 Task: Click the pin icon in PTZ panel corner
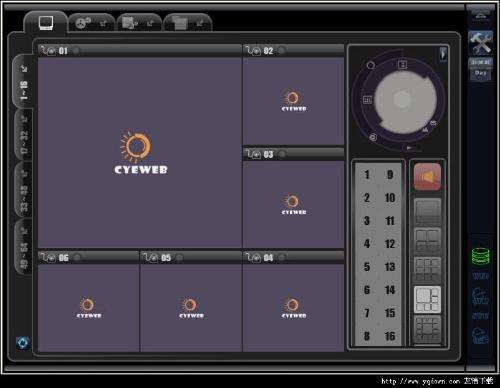click(x=443, y=54)
